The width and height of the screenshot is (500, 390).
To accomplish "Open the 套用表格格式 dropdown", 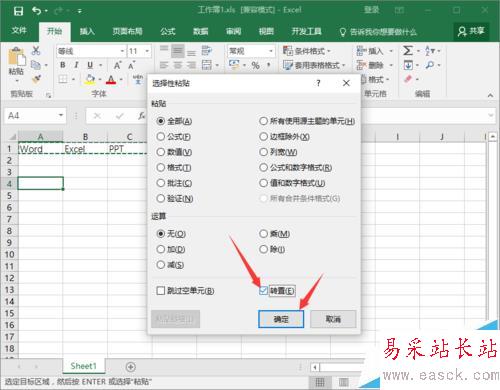I will coord(314,65).
